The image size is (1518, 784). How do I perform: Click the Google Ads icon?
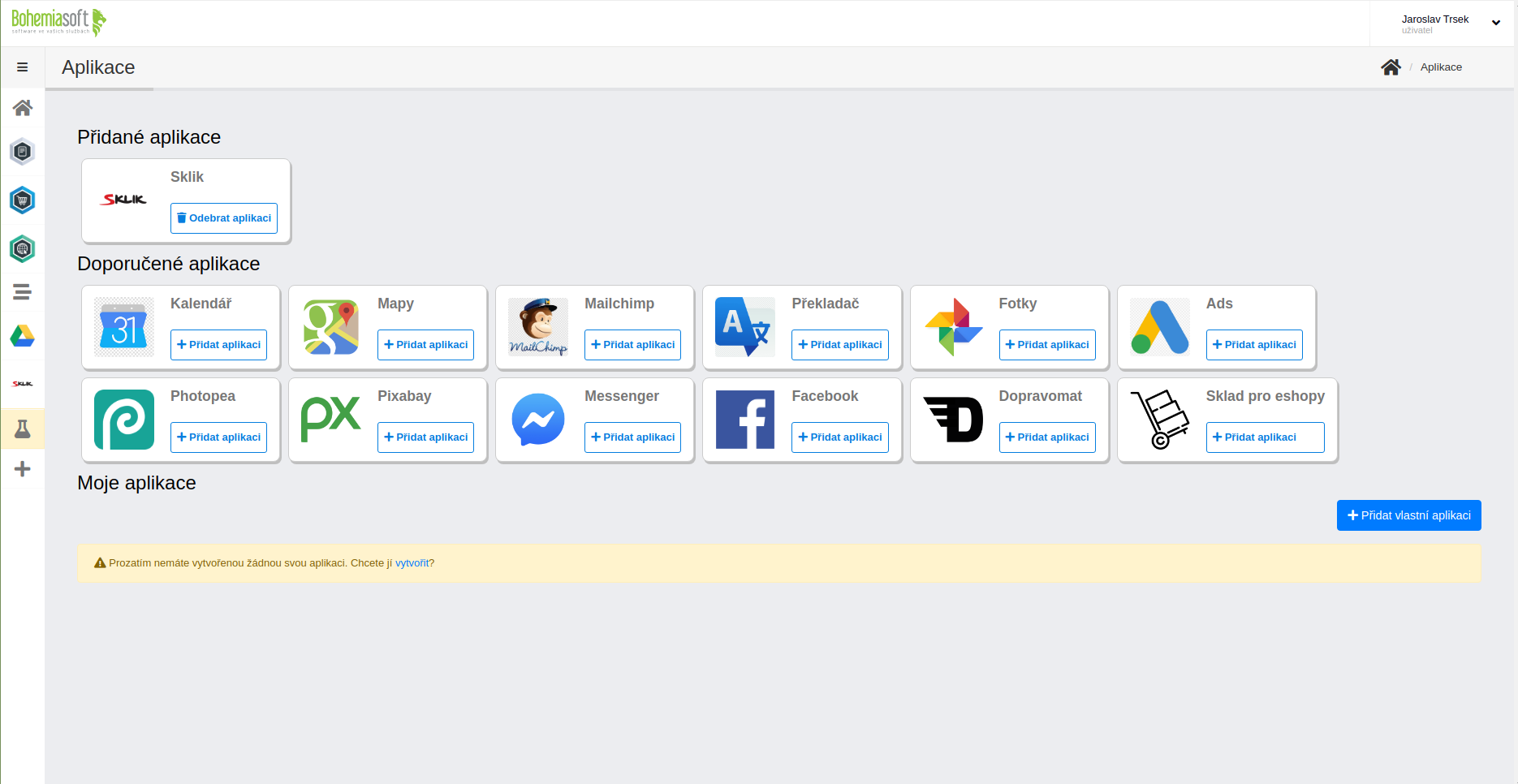(1160, 327)
